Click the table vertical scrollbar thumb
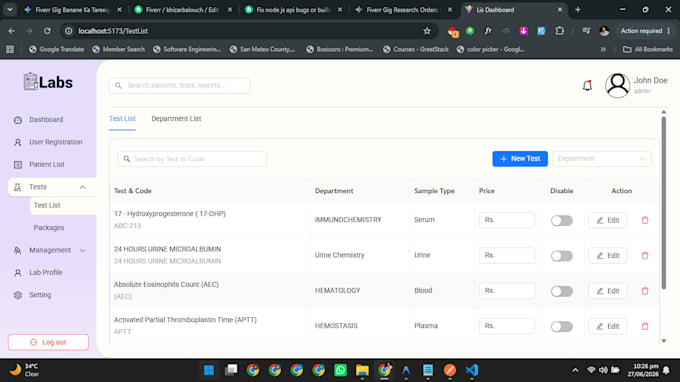The image size is (680, 382). 664,202
